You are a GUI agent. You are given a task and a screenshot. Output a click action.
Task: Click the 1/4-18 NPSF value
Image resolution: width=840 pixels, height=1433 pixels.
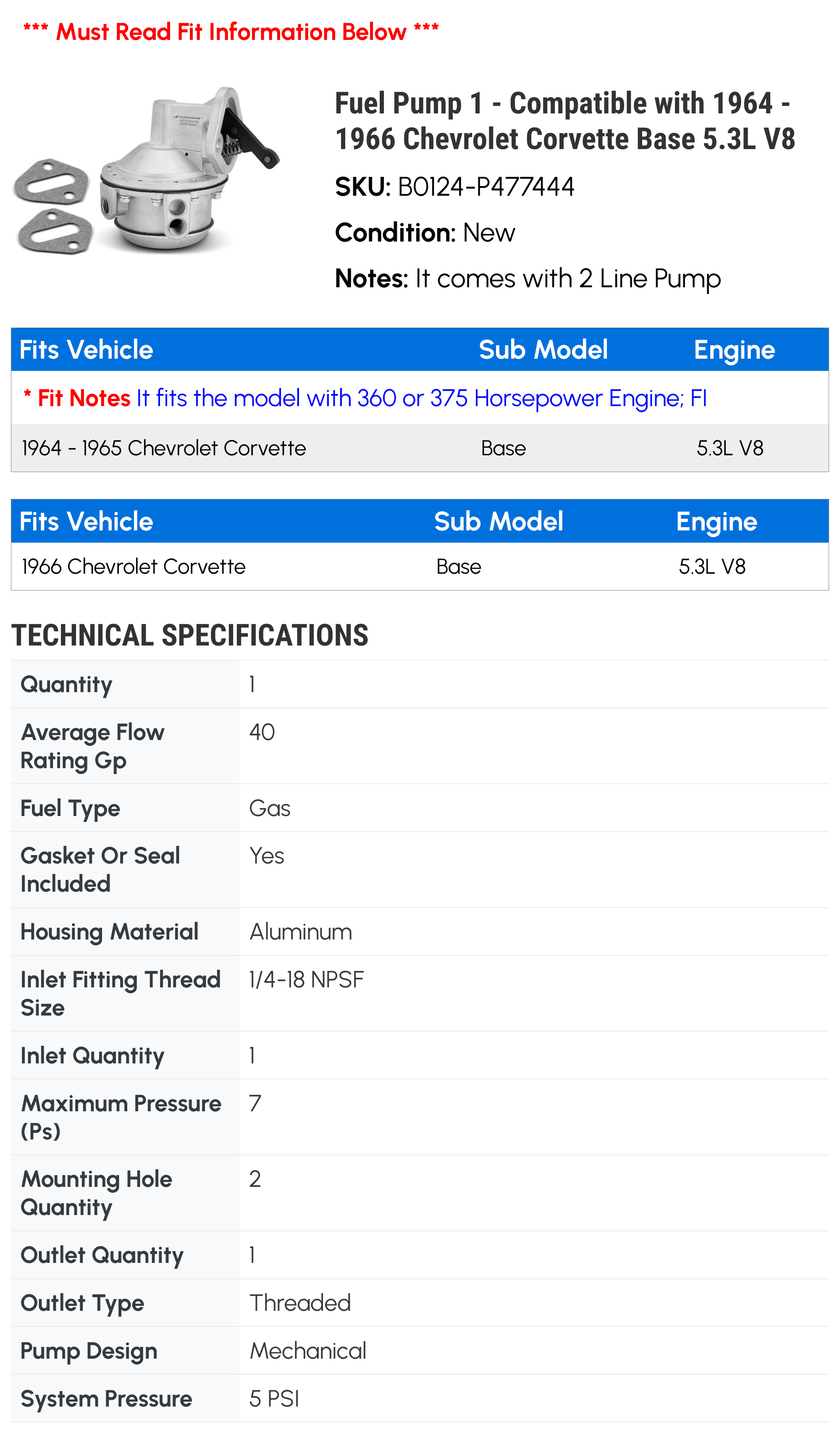(x=307, y=980)
